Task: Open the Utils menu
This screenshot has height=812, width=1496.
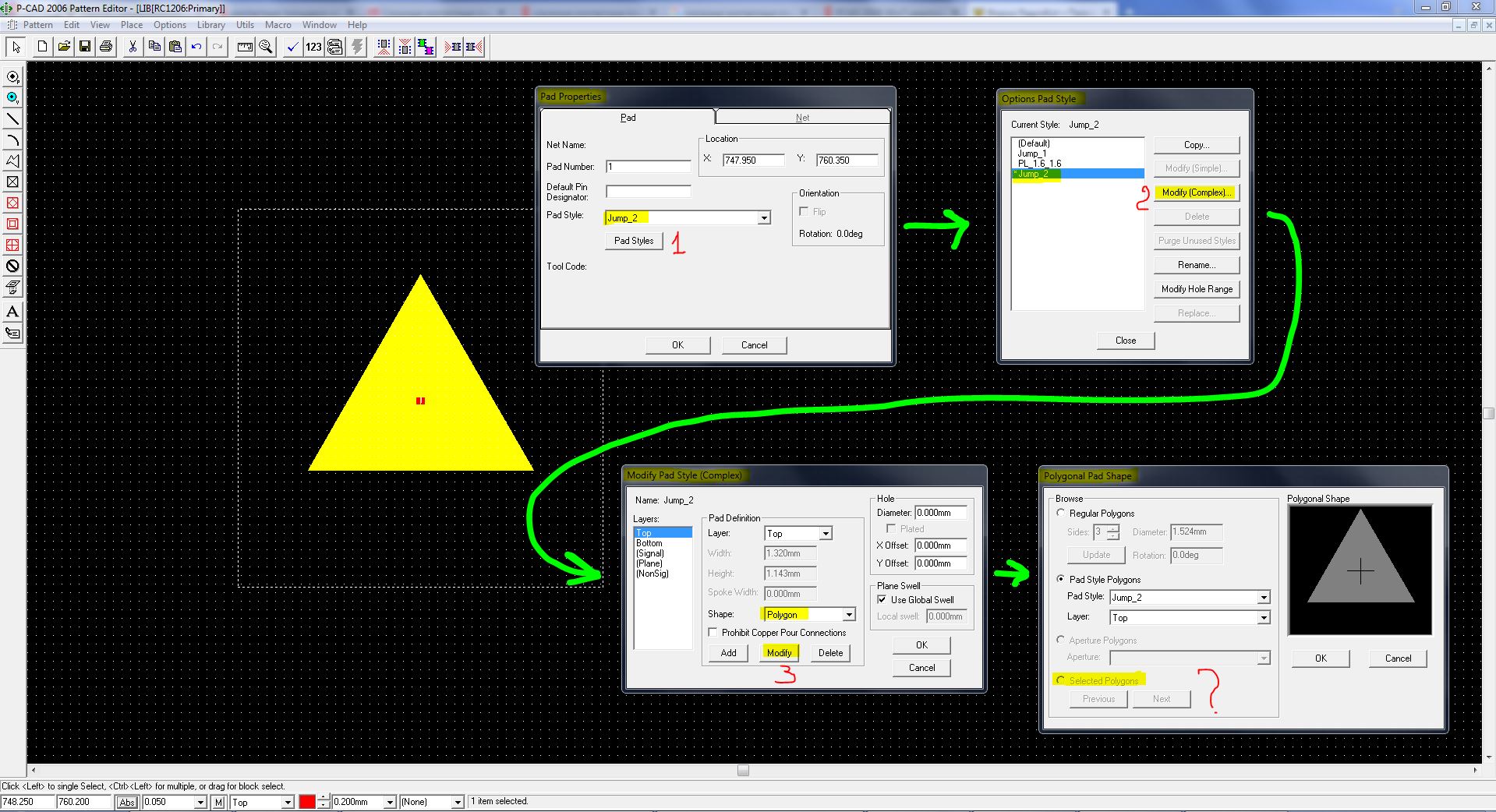Action: (245, 25)
